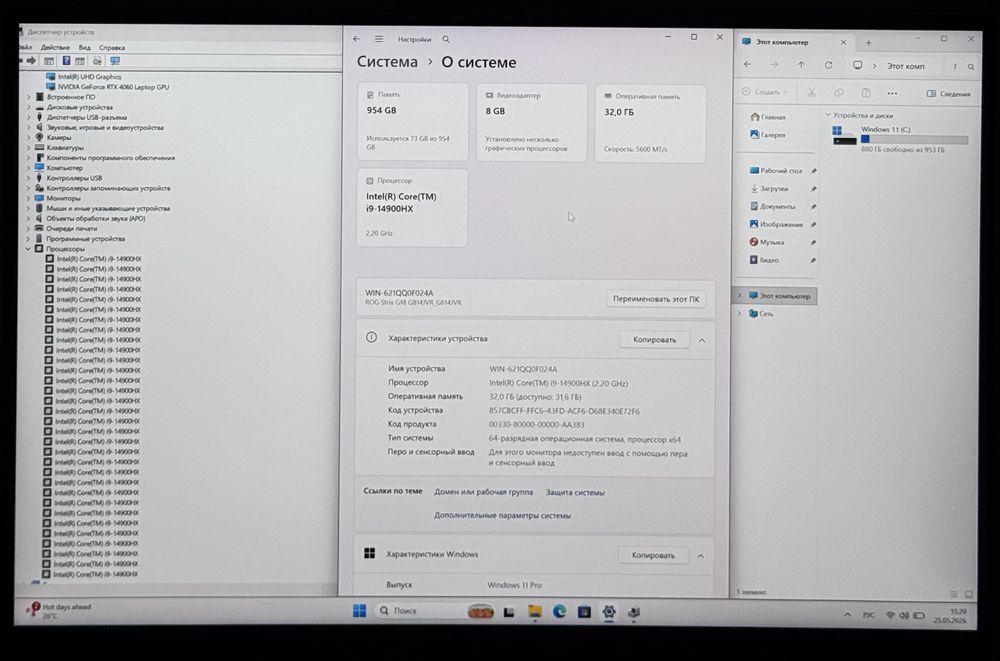1000x661 pixels.
Task: Collapse the Характеристики устройства section chevron
Action: (702, 340)
